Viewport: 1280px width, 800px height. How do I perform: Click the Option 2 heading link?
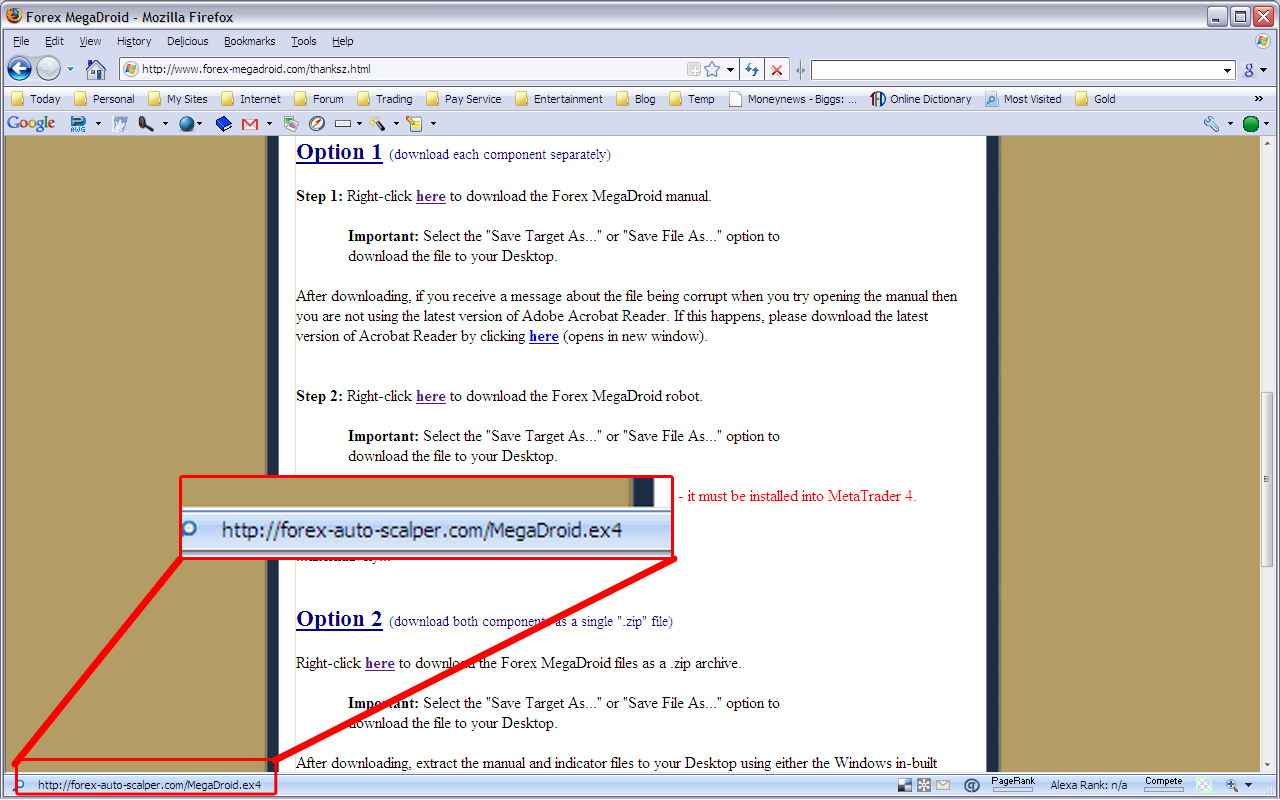tap(339, 619)
